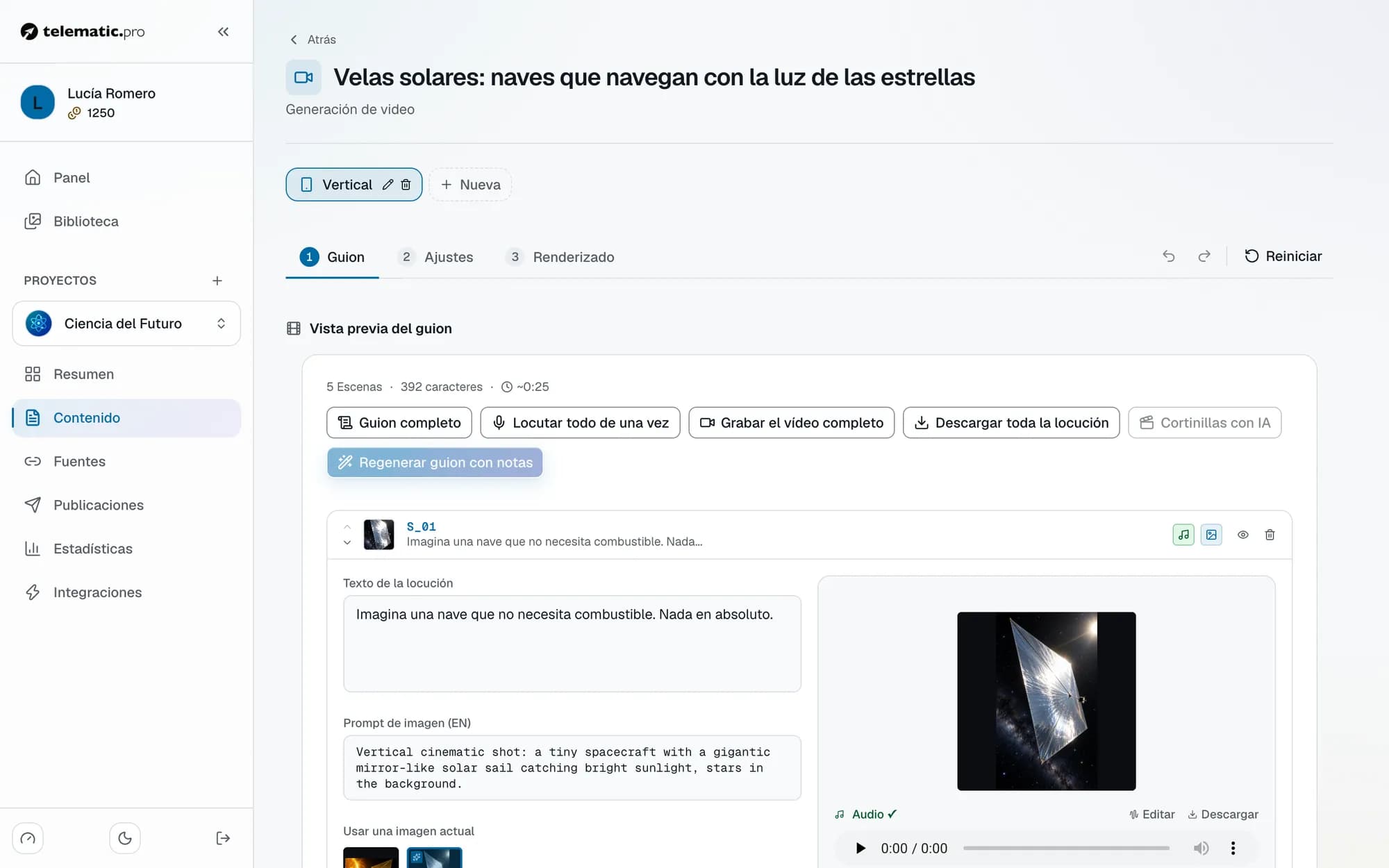
Task: Click Editar above the audio player
Action: (x=1152, y=815)
